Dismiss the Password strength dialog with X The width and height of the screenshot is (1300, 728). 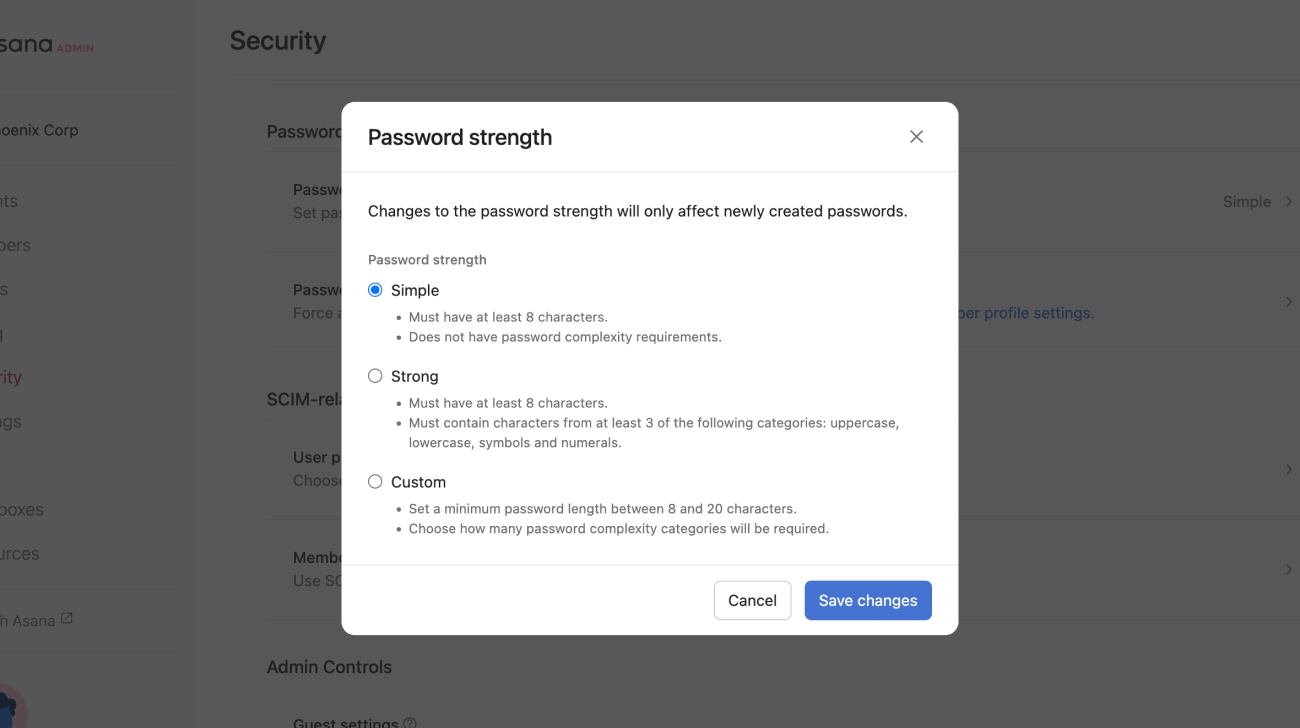tap(916, 136)
